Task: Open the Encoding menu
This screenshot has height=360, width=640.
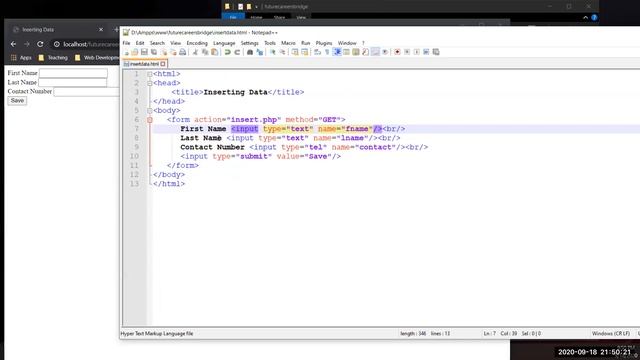Action: pos(197,43)
